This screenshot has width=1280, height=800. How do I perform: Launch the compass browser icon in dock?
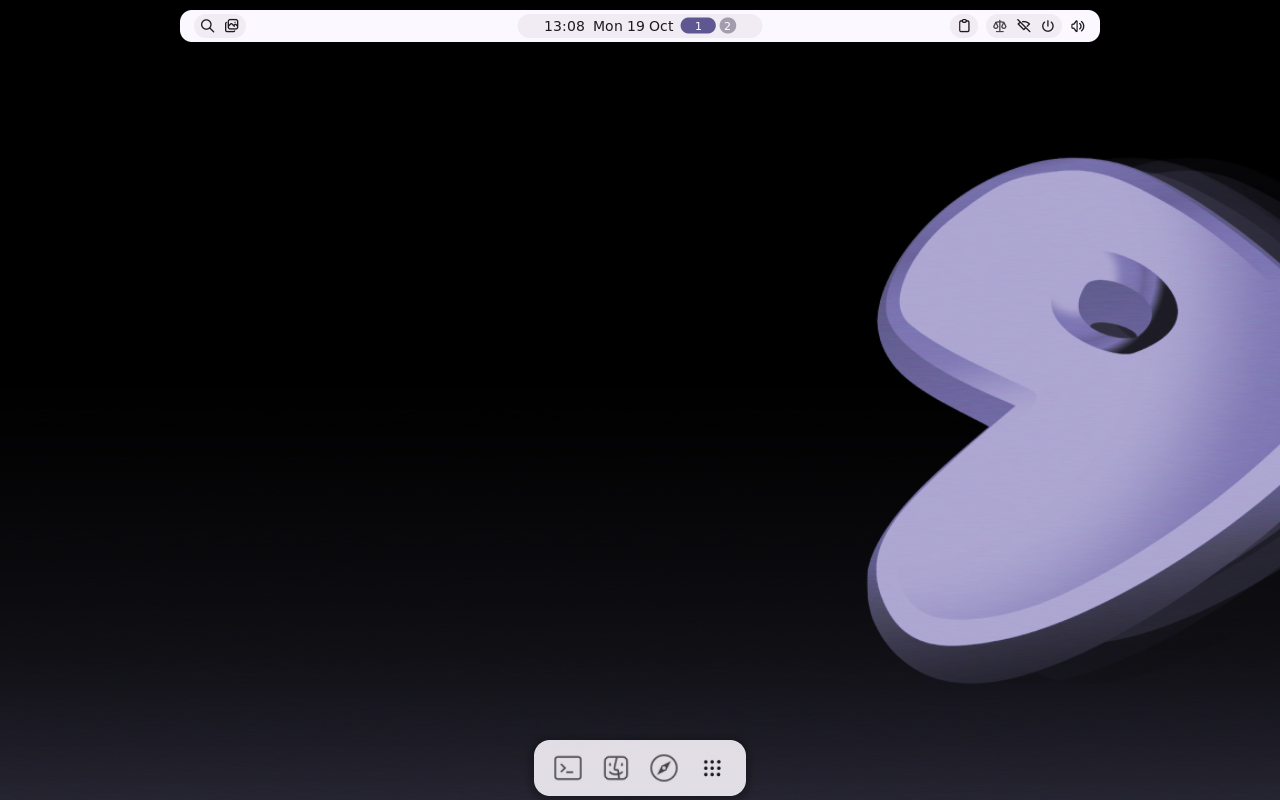coord(664,768)
